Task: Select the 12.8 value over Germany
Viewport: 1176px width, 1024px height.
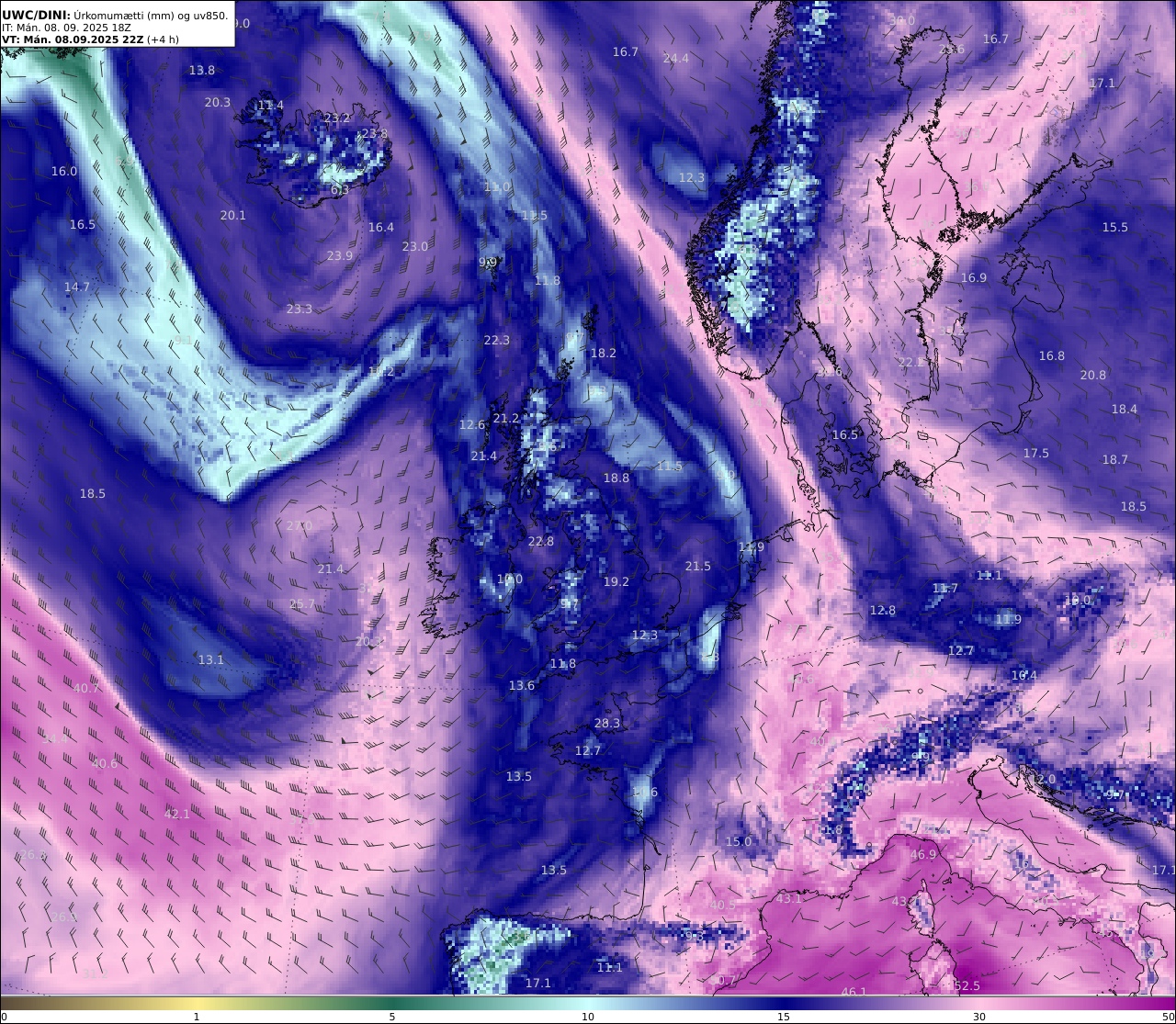Action: (883, 611)
